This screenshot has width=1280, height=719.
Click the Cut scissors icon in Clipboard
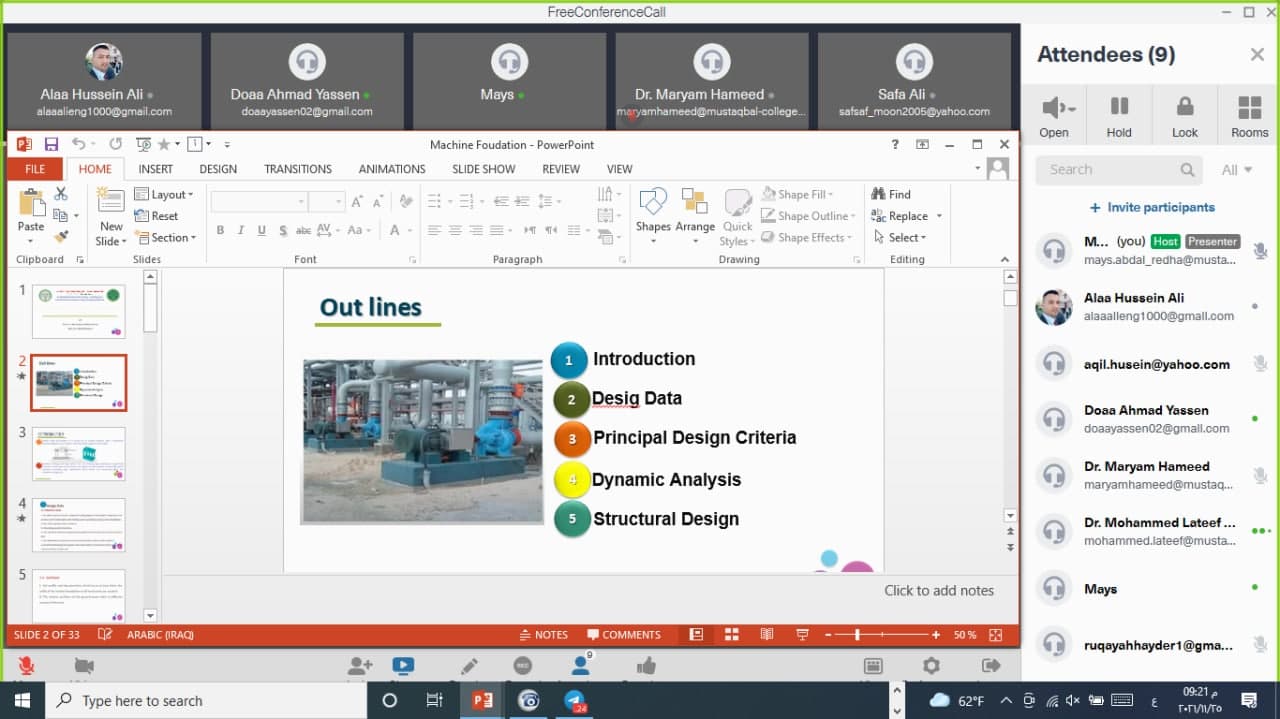[61, 194]
